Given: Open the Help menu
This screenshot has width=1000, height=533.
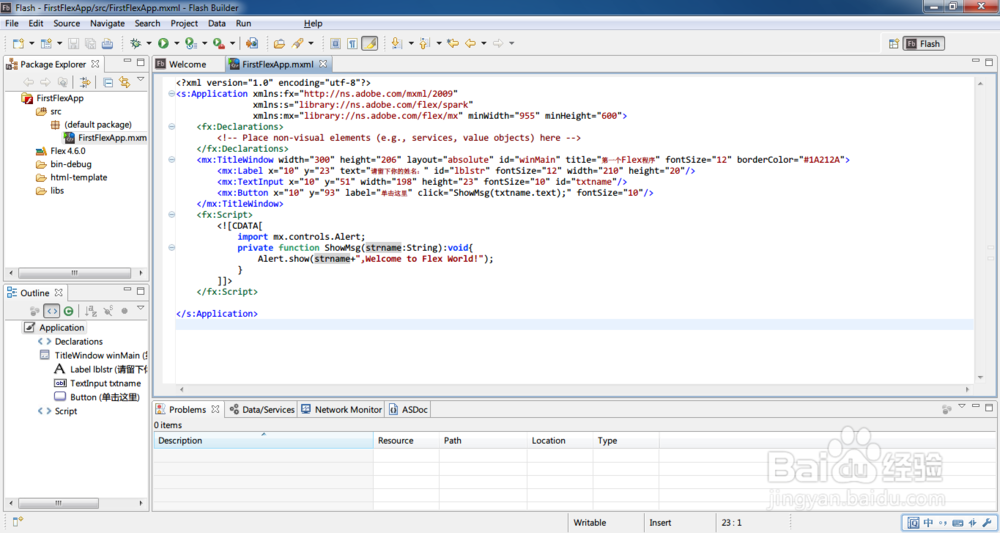Looking at the screenshot, I should point(313,23).
